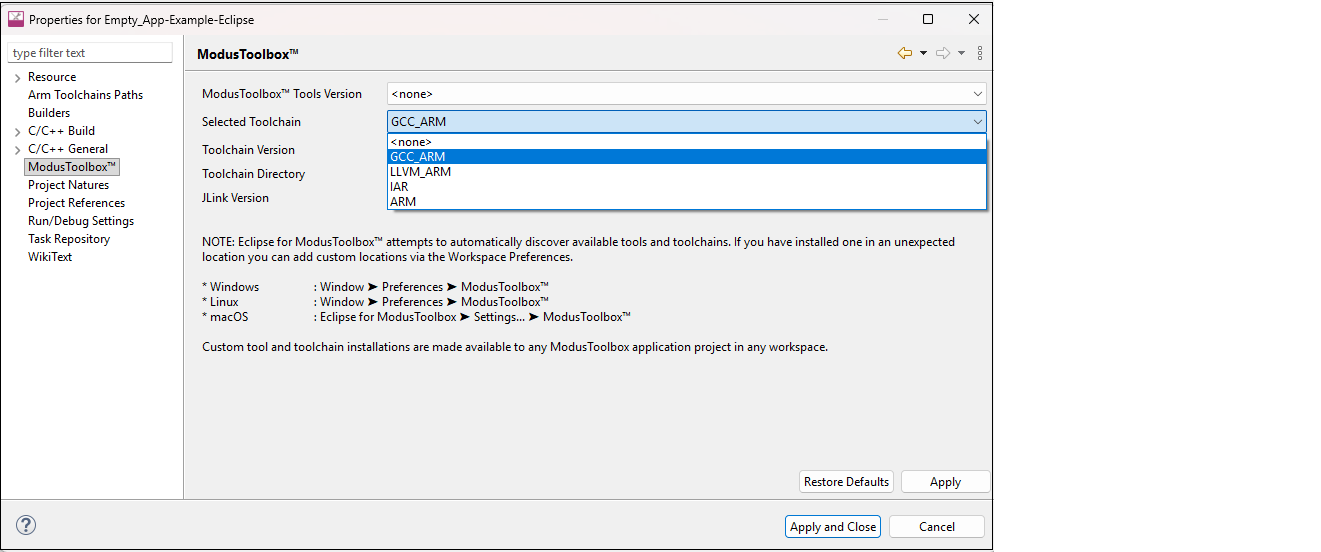
Task: Select Task Repository page
Action: point(69,239)
